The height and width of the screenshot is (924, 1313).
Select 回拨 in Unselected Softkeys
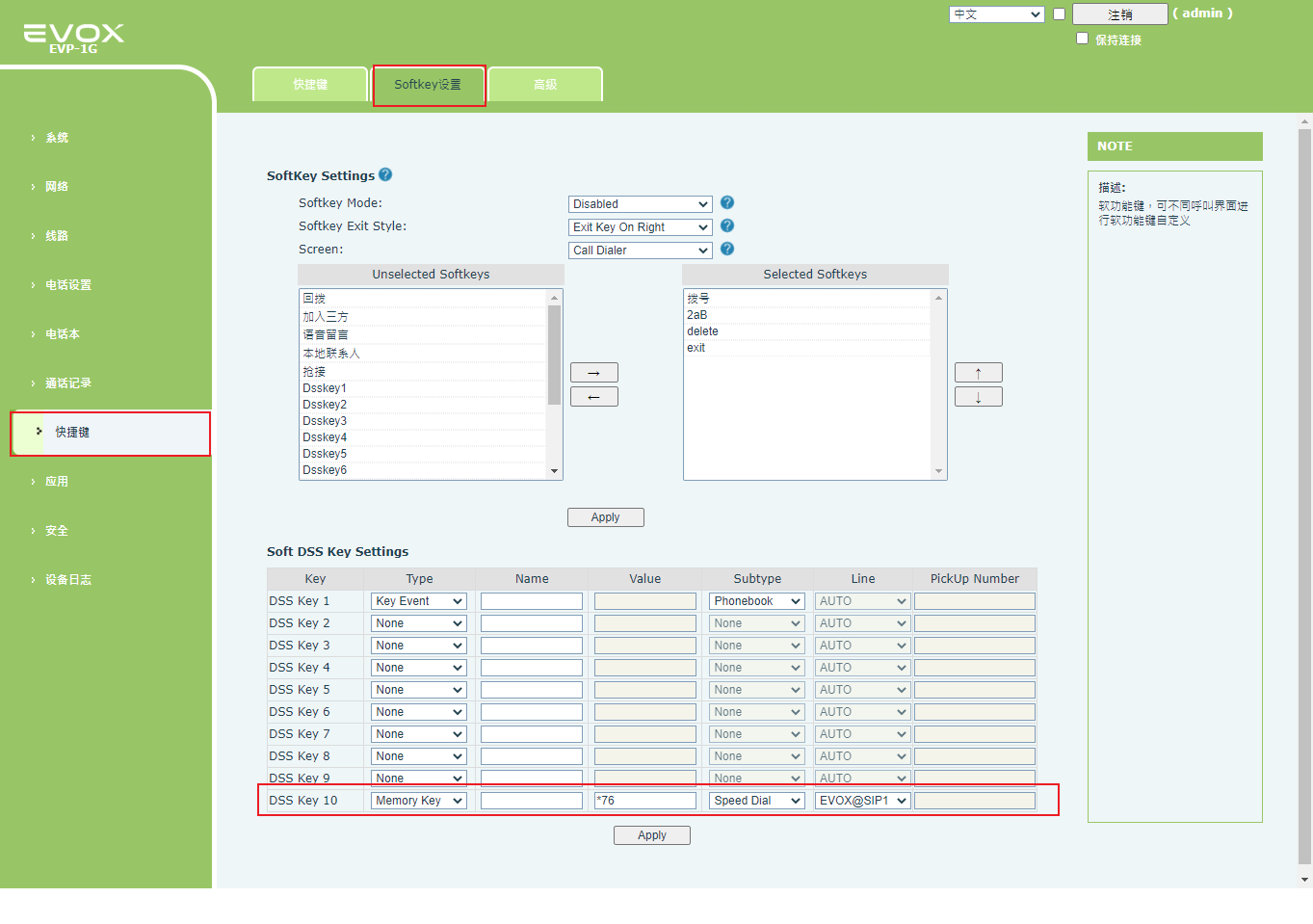click(x=423, y=299)
